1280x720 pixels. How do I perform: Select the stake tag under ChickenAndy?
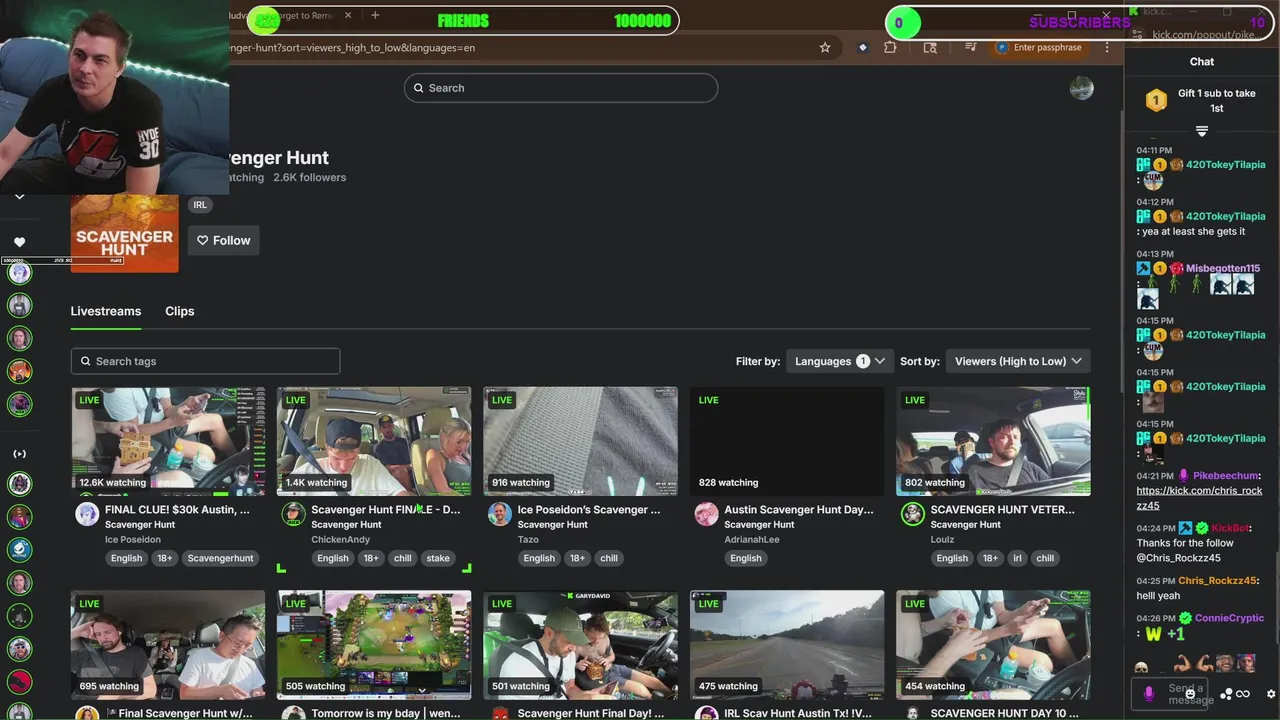coord(438,558)
